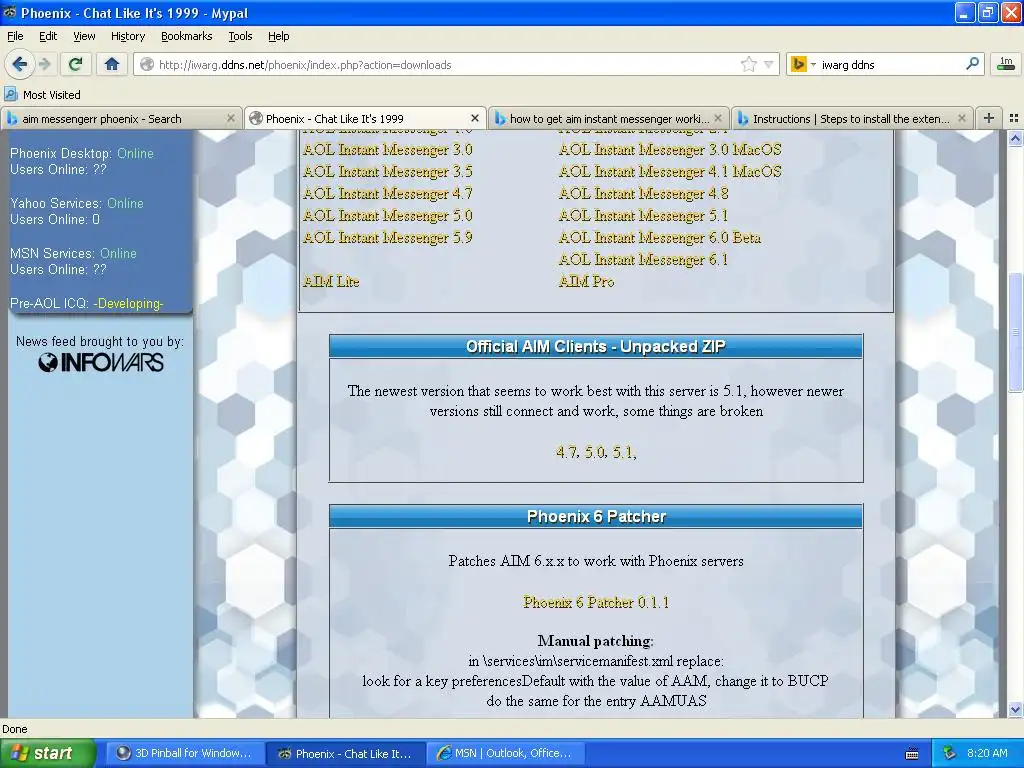Close the how to get aim tab

coord(718,118)
